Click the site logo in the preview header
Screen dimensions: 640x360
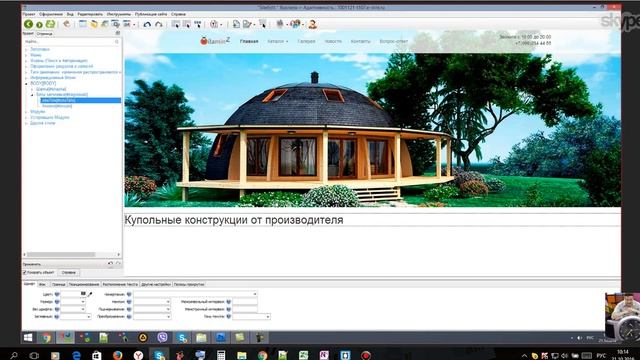pos(215,41)
